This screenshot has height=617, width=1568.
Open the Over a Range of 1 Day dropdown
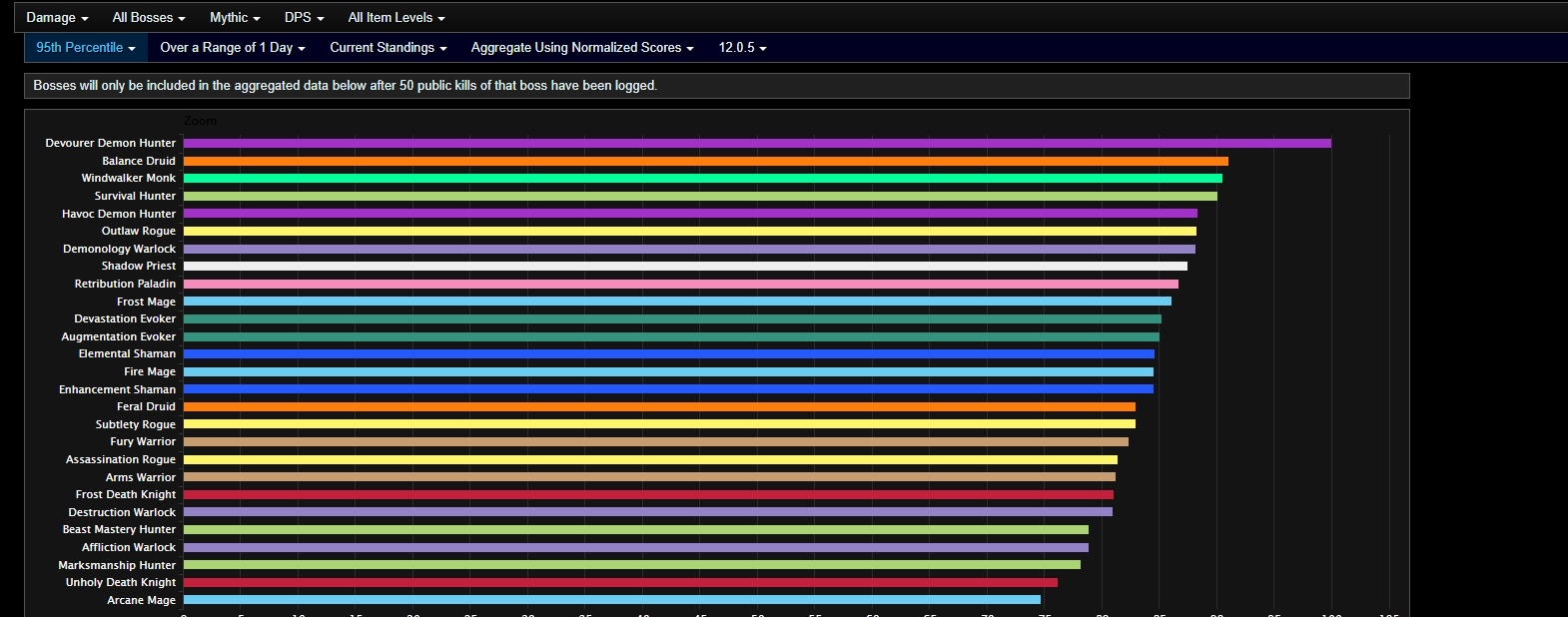coord(233,47)
